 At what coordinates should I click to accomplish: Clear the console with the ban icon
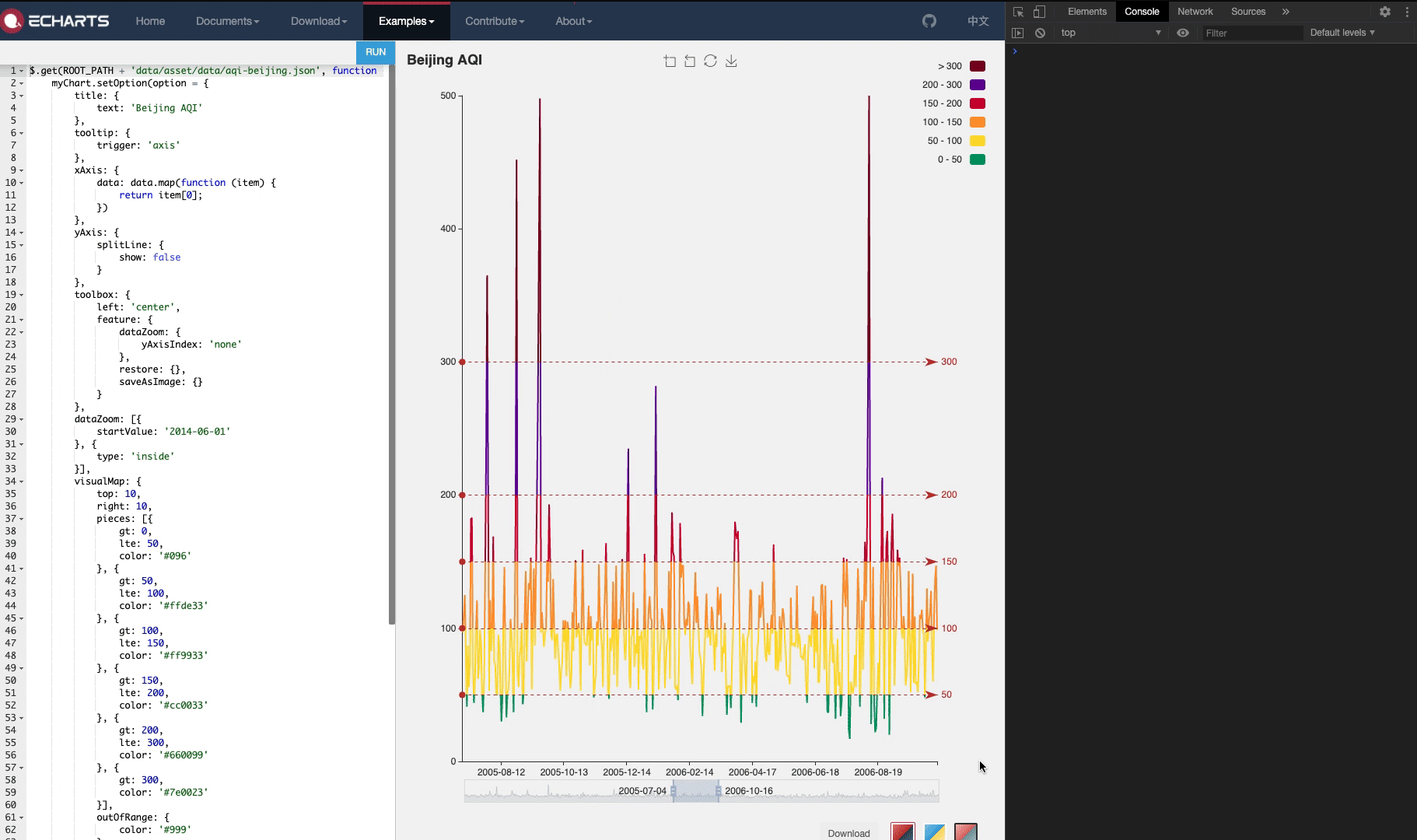pos(1040,33)
